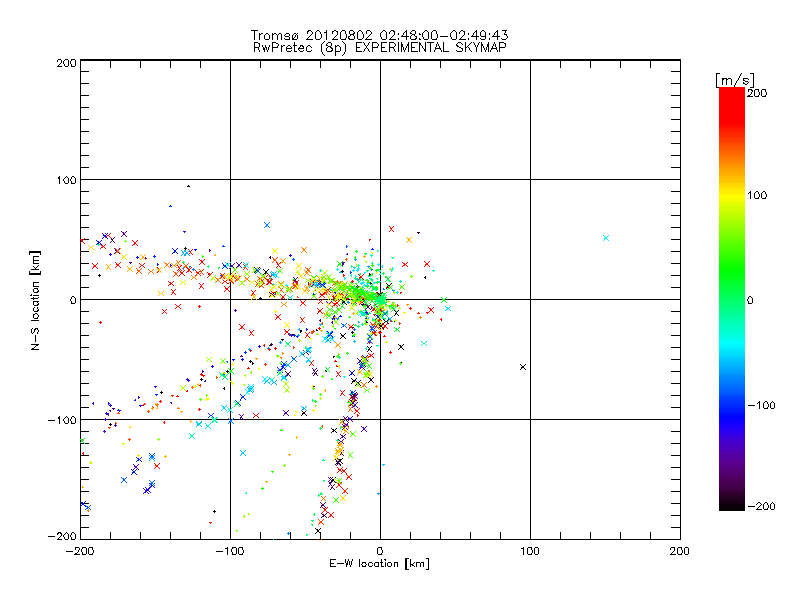Click the yellow band of the colorbar

click(732, 195)
